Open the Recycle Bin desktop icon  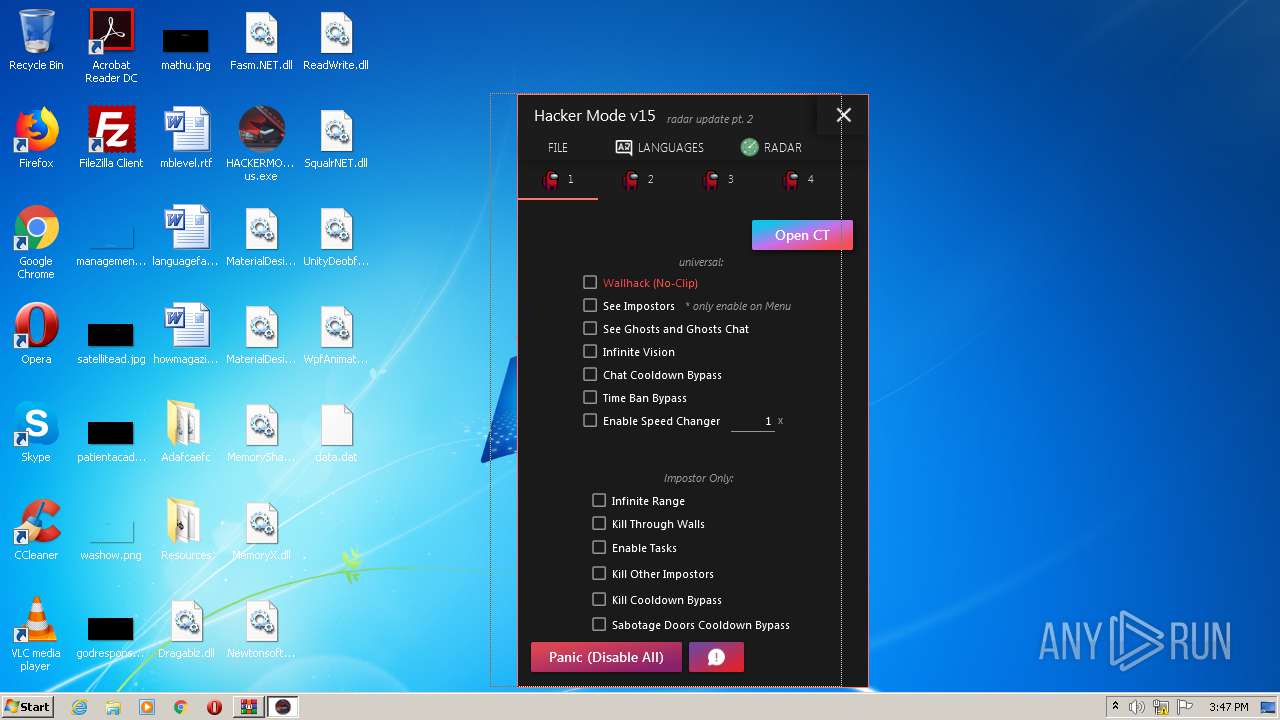pos(36,41)
